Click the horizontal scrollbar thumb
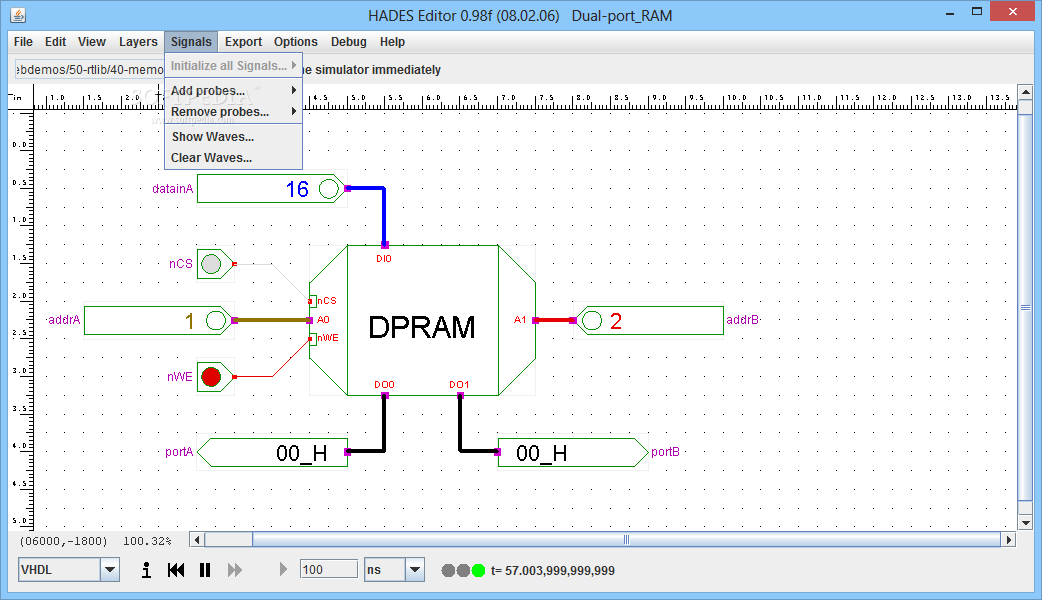 [626, 540]
